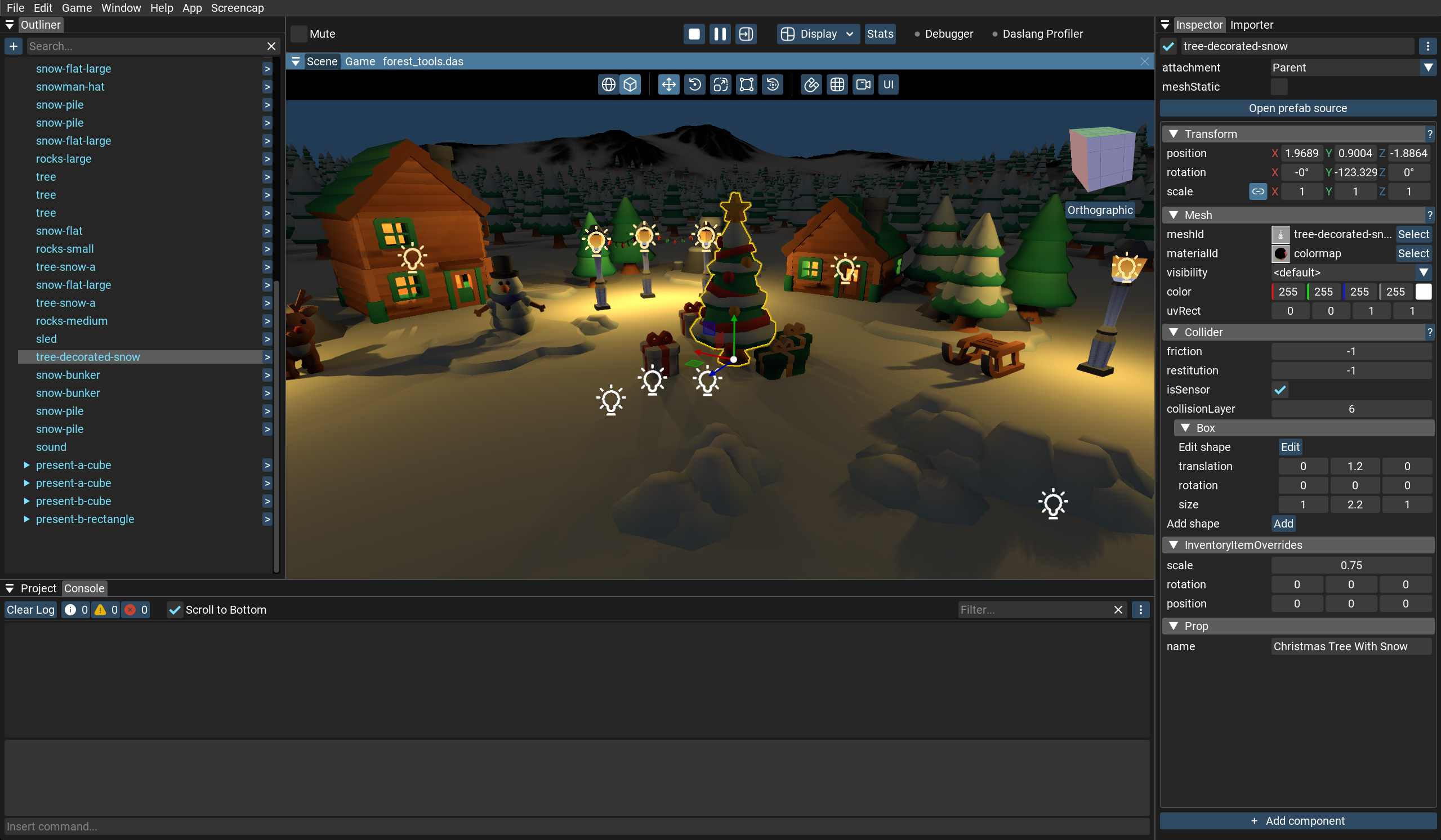Collapse the Transform section
This screenshot has height=840, width=1441.
pos(1174,134)
